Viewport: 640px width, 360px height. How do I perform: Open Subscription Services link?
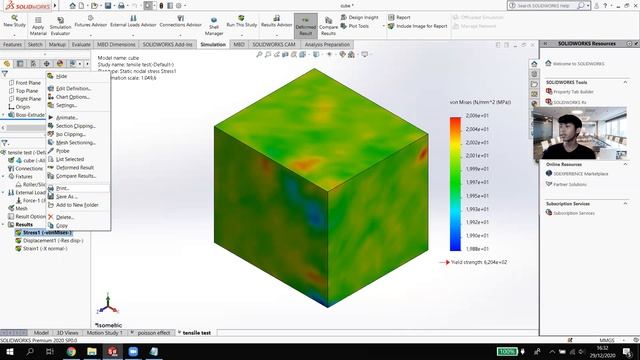[x=570, y=213]
